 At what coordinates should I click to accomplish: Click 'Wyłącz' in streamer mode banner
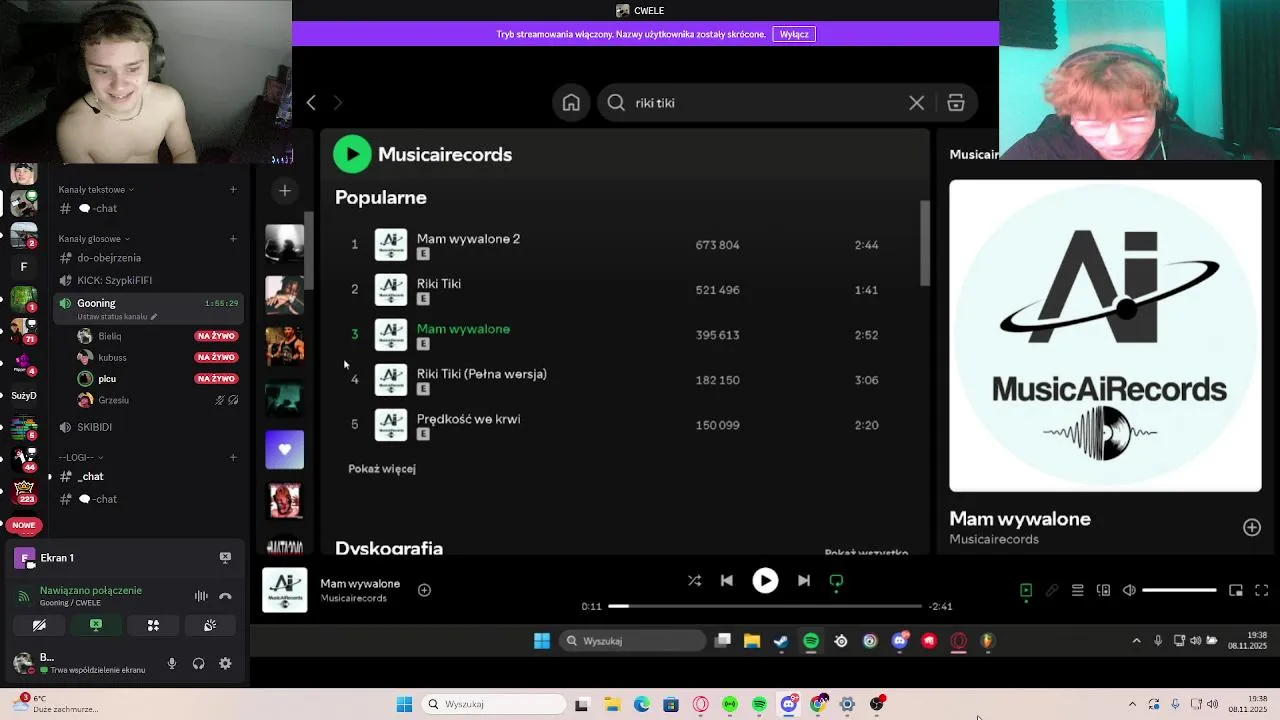[x=794, y=34]
